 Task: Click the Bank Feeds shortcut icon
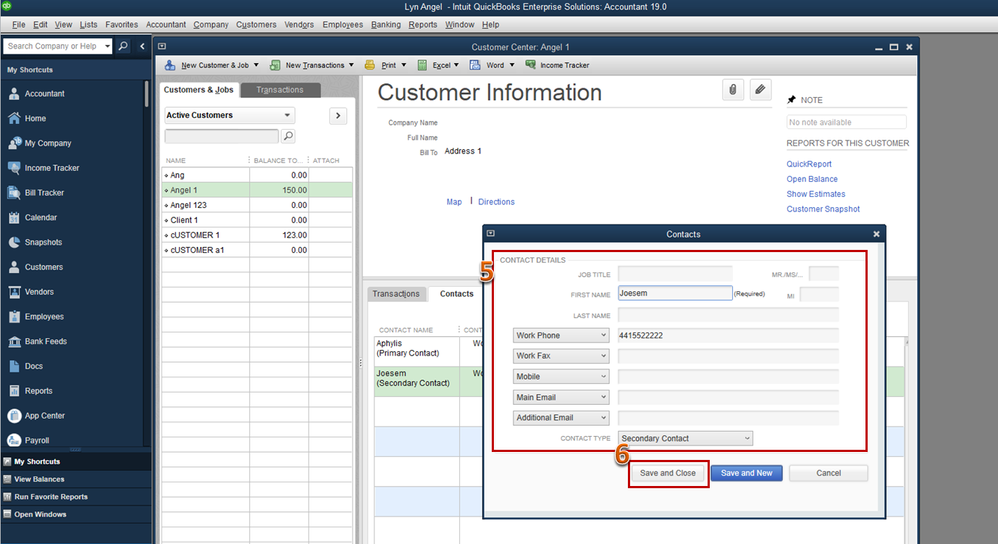[x=14, y=341]
